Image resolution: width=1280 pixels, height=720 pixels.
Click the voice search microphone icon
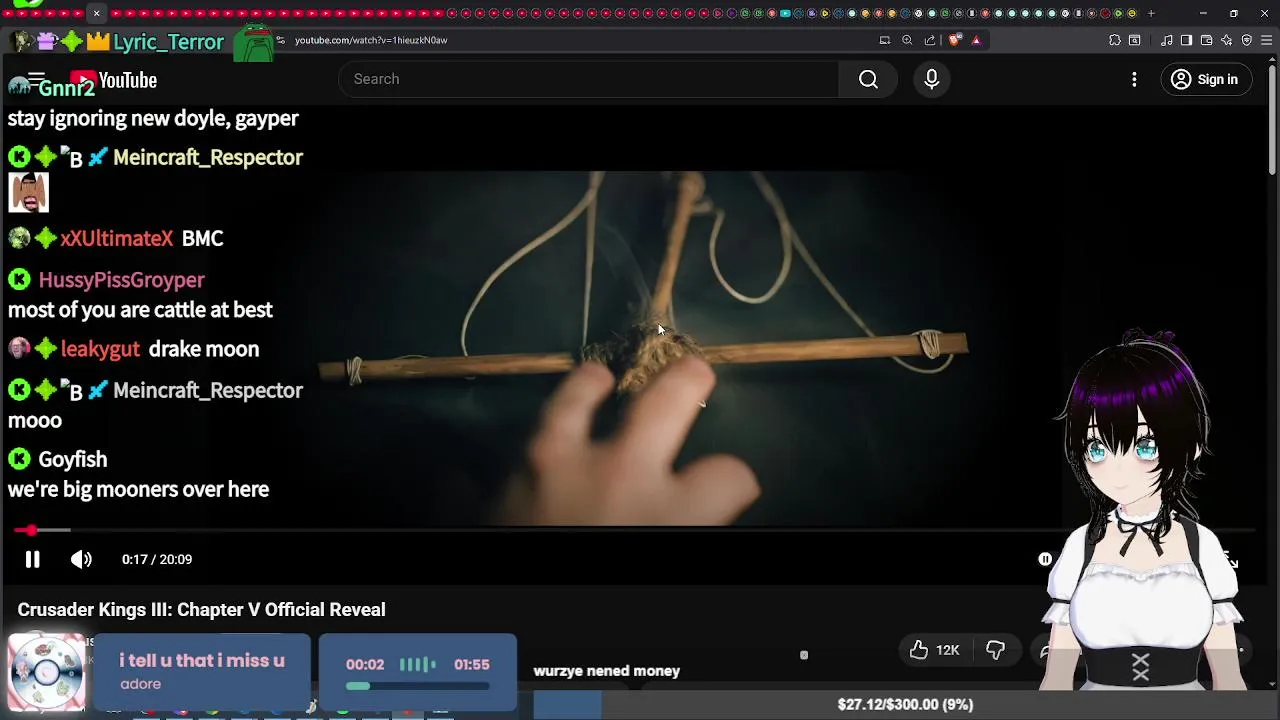[x=931, y=79]
